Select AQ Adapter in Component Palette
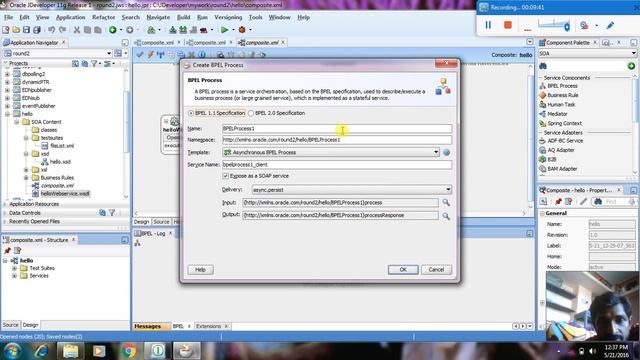Viewport: 640px width, 360px height. tap(561, 150)
